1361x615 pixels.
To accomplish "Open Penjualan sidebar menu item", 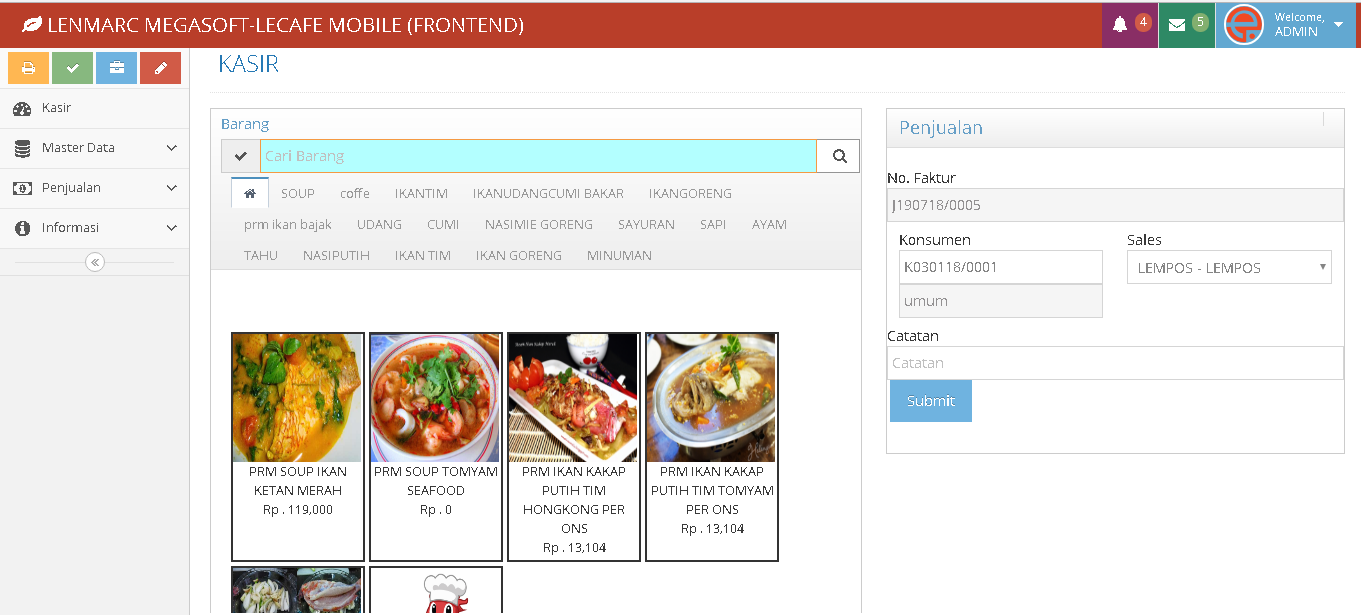I will (x=95, y=188).
